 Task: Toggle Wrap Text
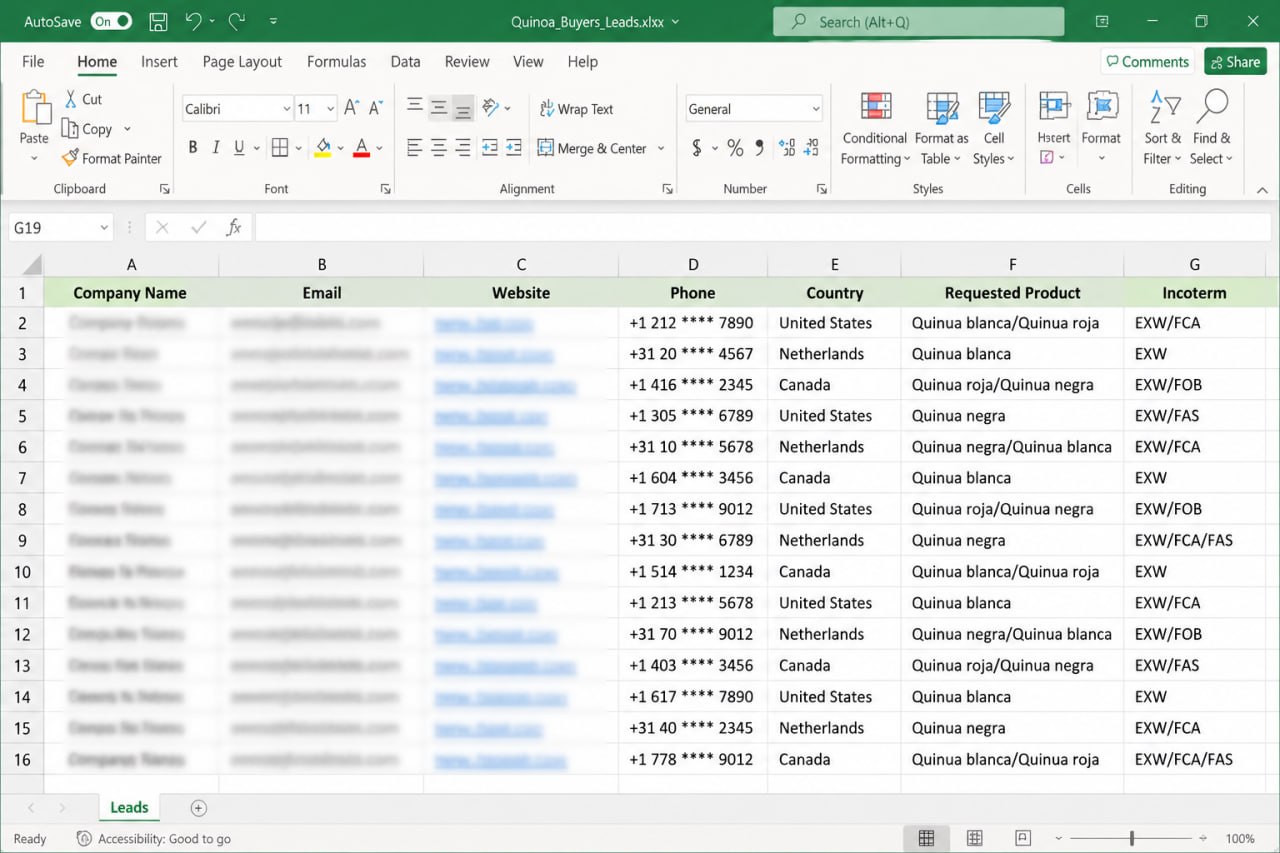point(576,109)
